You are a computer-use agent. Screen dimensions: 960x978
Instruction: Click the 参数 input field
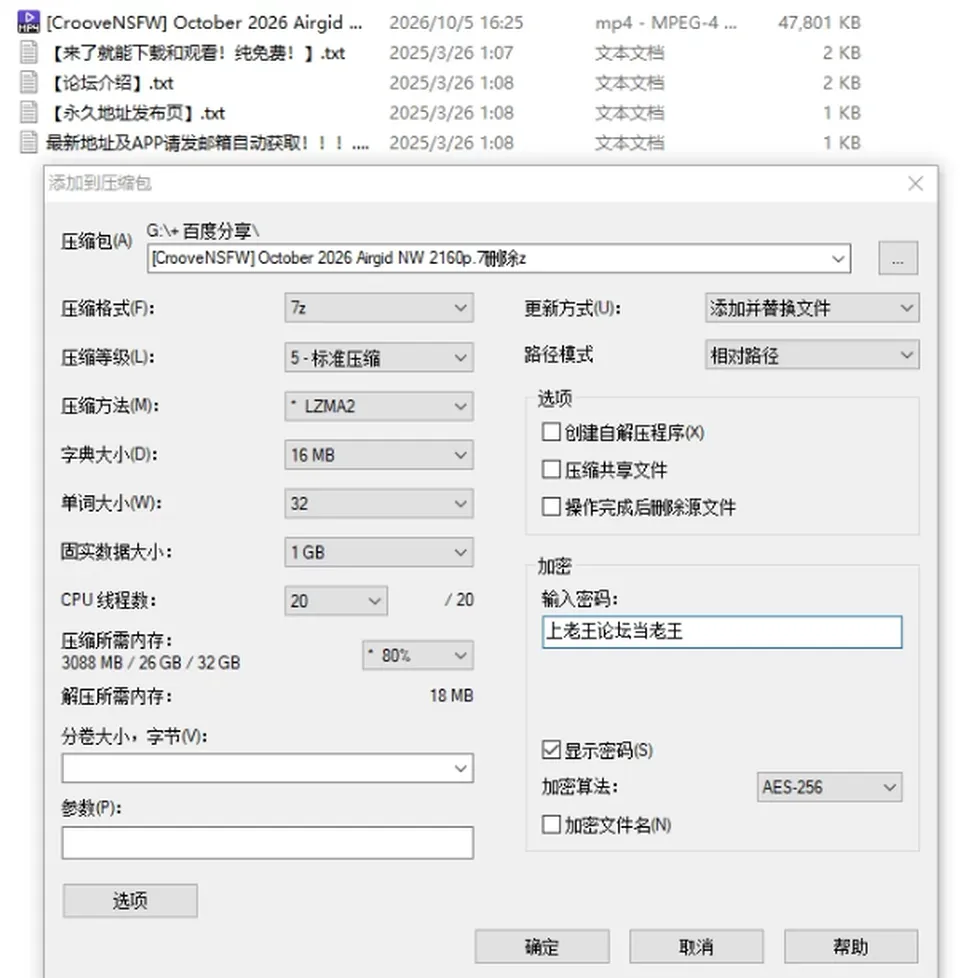pos(268,843)
